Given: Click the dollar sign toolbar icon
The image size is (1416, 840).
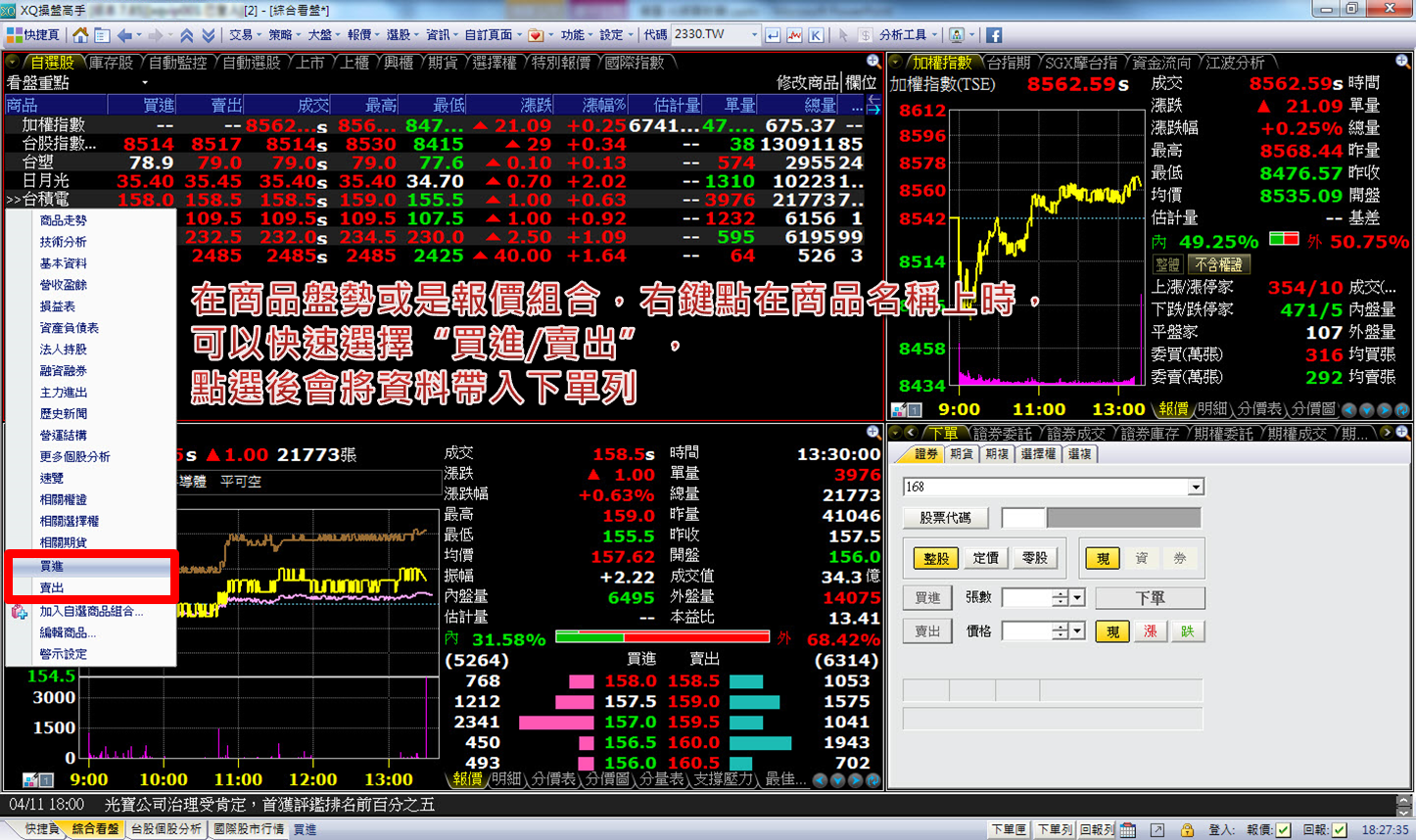Looking at the screenshot, I should tap(866, 35).
